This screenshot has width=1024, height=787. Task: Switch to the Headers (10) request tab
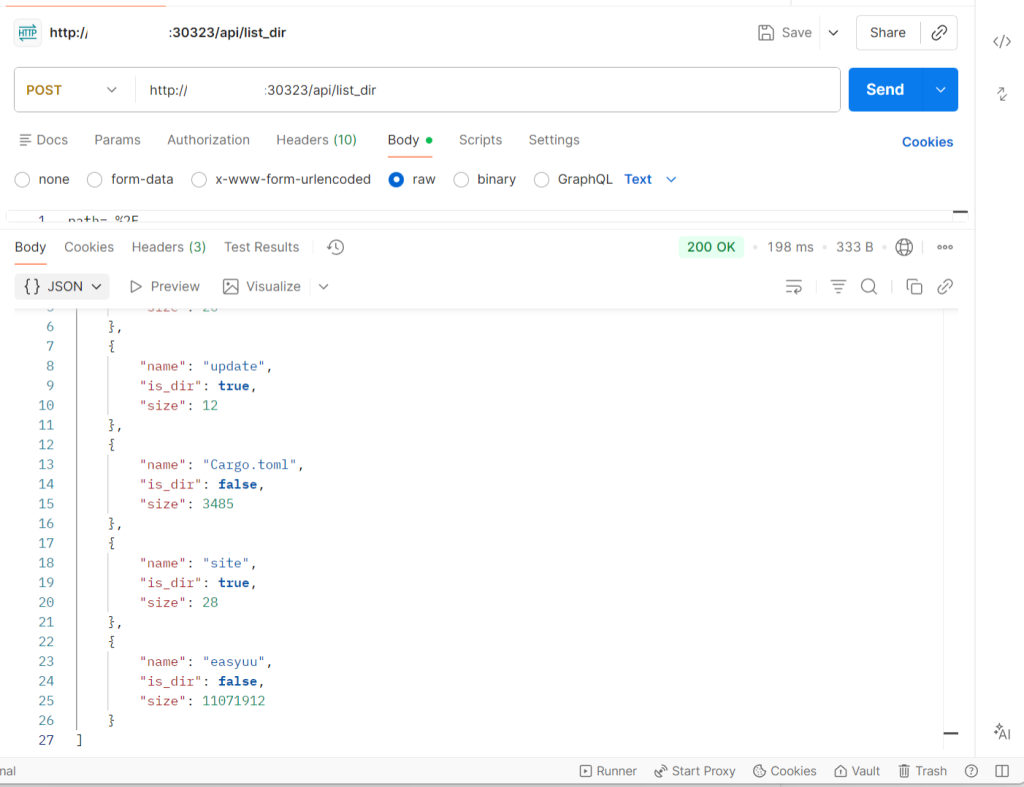click(x=316, y=140)
